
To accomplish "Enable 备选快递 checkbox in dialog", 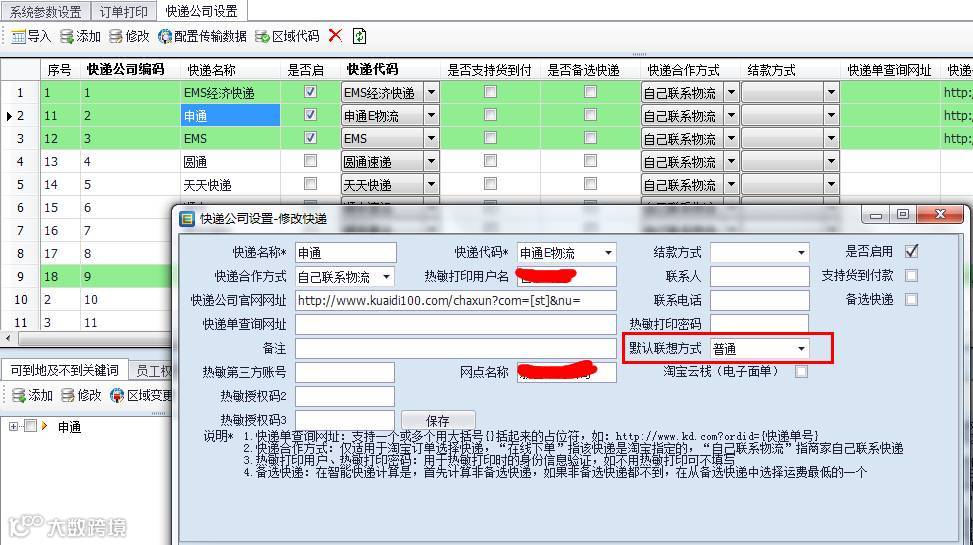I will (911, 299).
